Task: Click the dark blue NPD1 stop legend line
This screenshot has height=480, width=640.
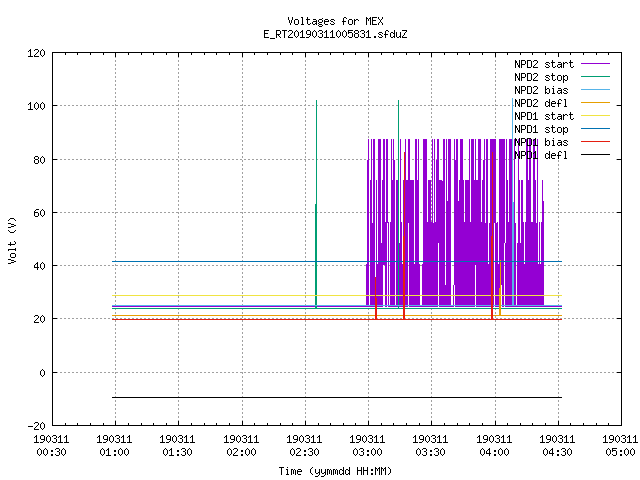Action: (x=596, y=129)
